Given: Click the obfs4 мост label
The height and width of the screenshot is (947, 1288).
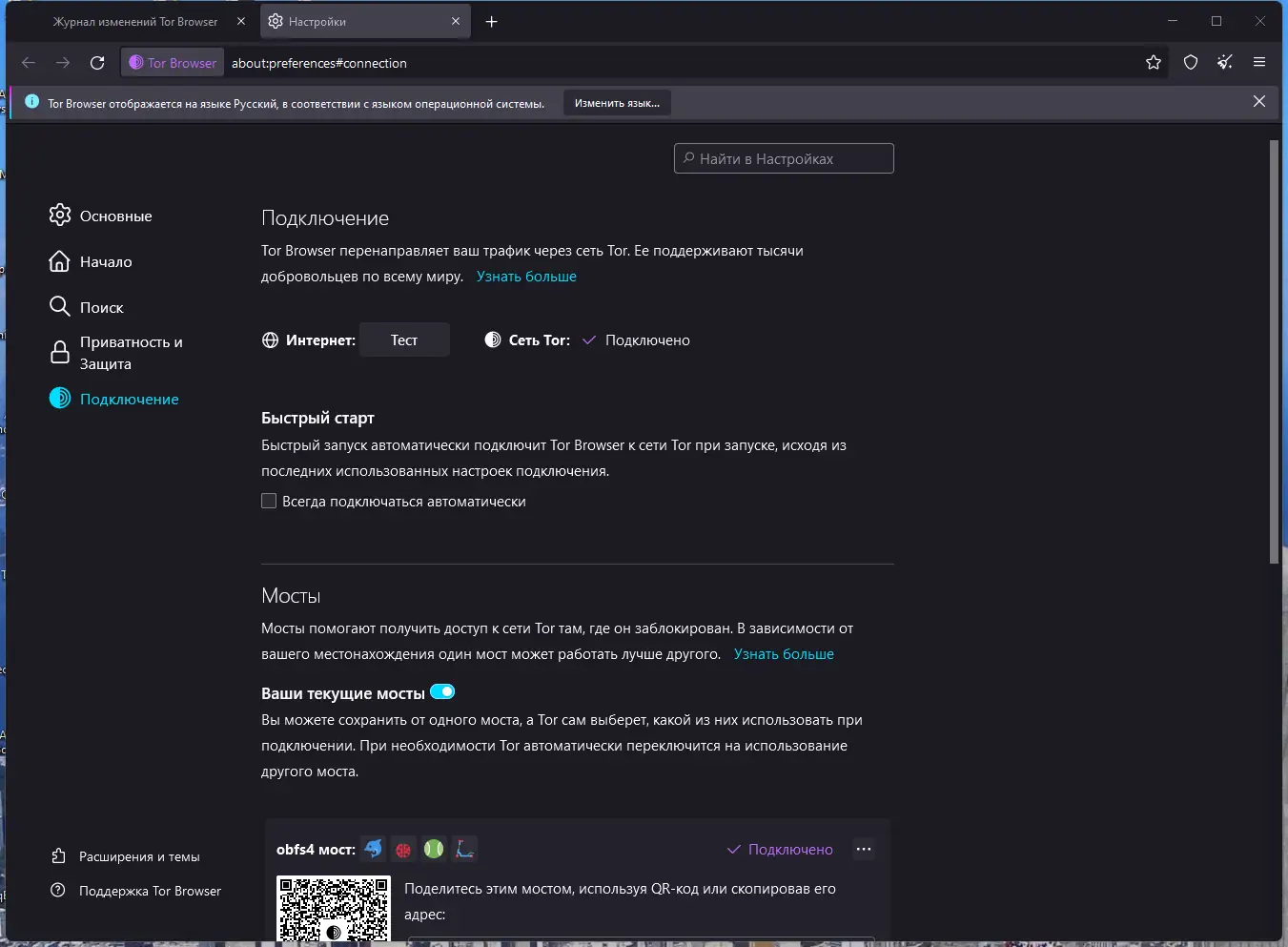Looking at the screenshot, I should (x=316, y=849).
